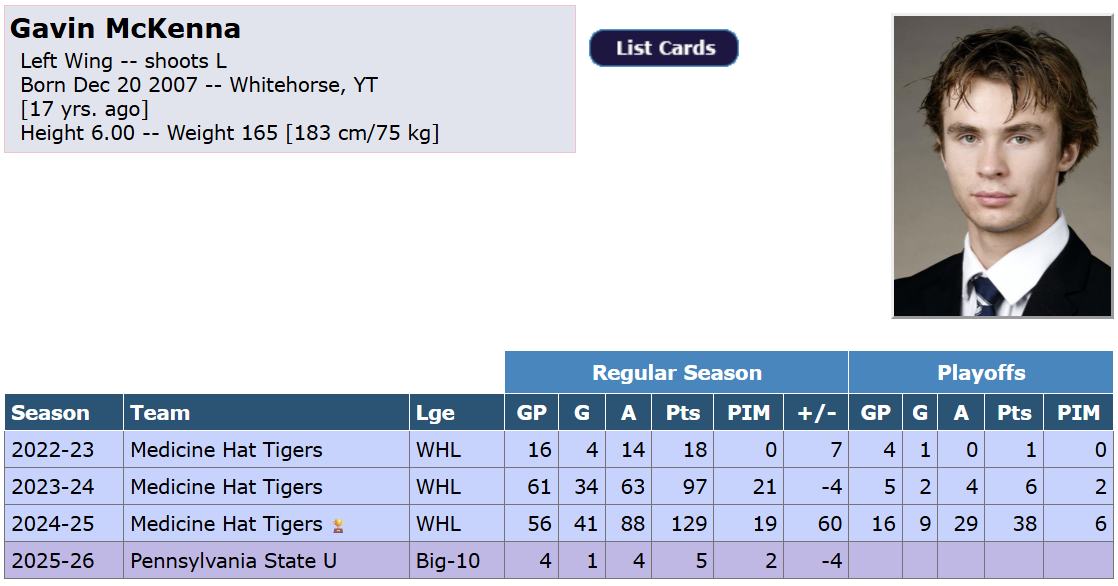Image resolution: width=1118 pixels, height=586 pixels.
Task: Open Gavin McKenna's player photo
Action: coord(1002,166)
